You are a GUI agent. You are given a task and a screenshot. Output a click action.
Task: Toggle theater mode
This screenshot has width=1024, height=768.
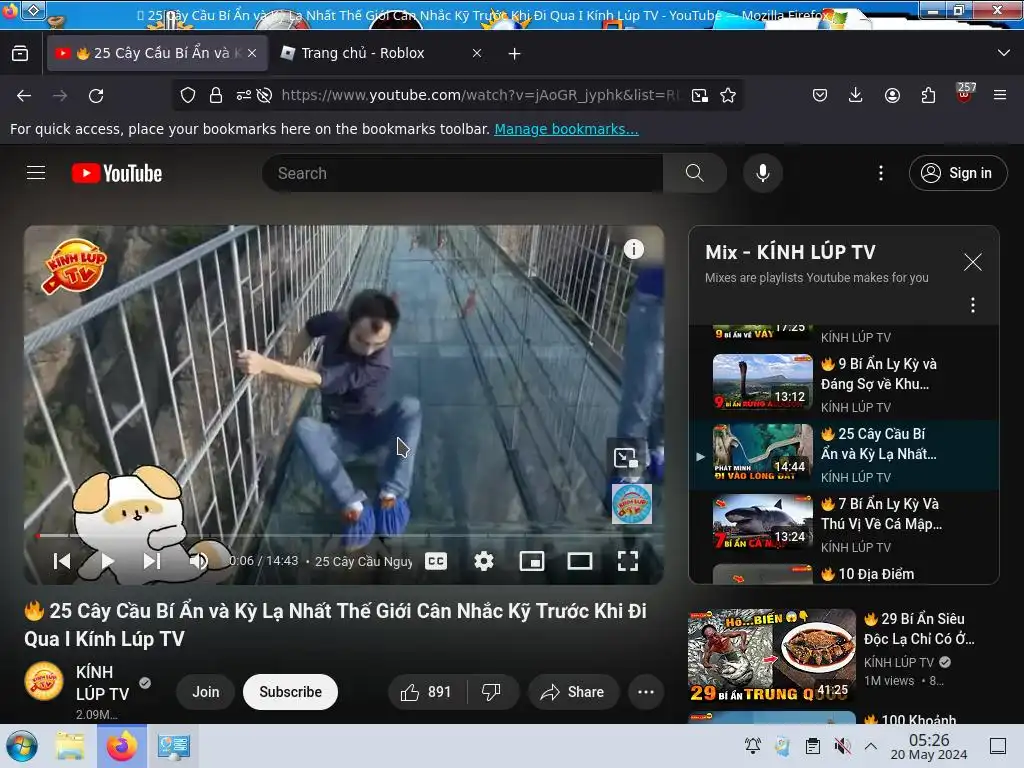click(x=580, y=561)
